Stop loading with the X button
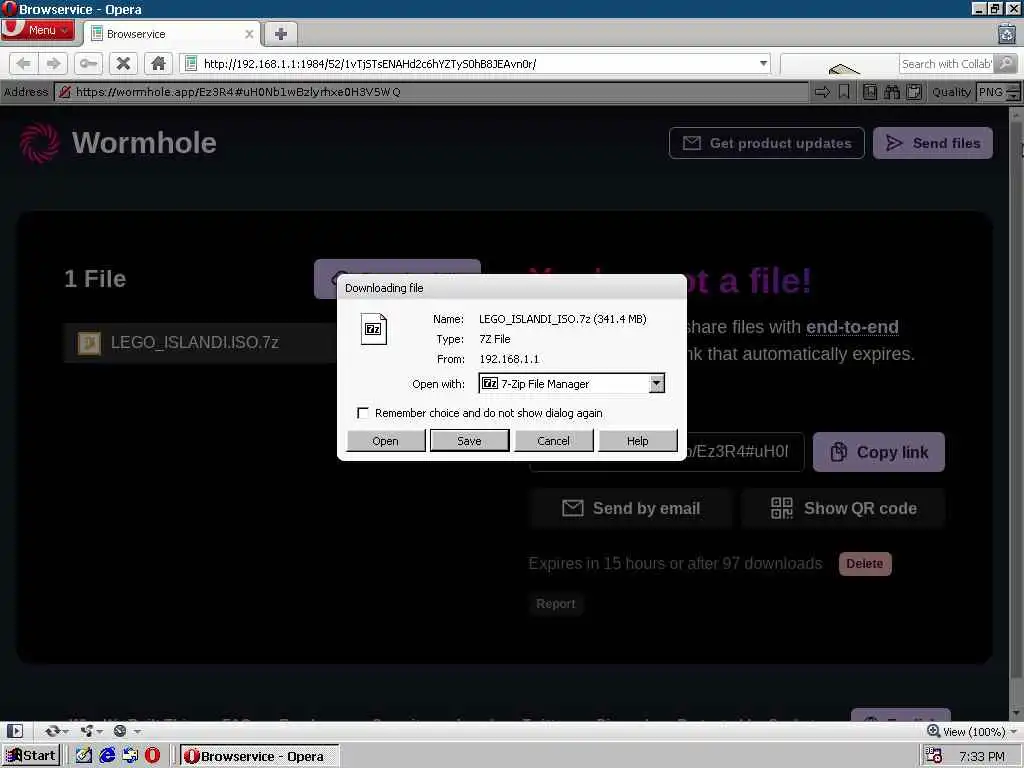 point(123,63)
